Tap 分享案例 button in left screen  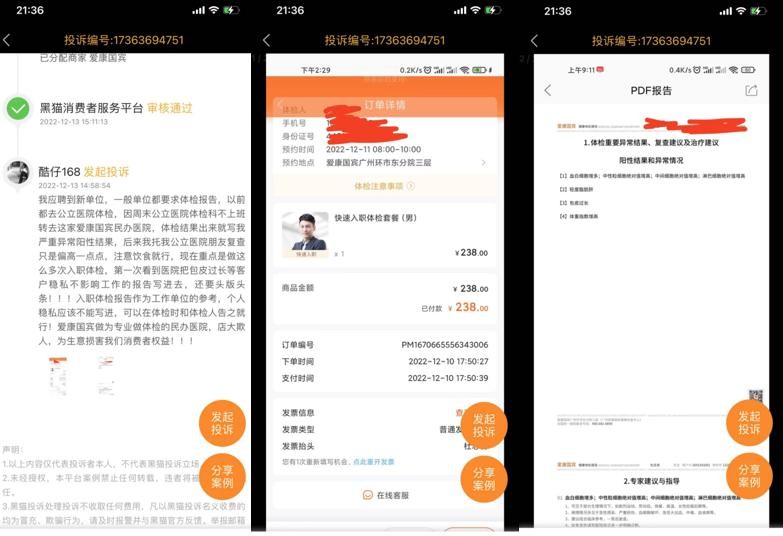(x=222, y=477)
